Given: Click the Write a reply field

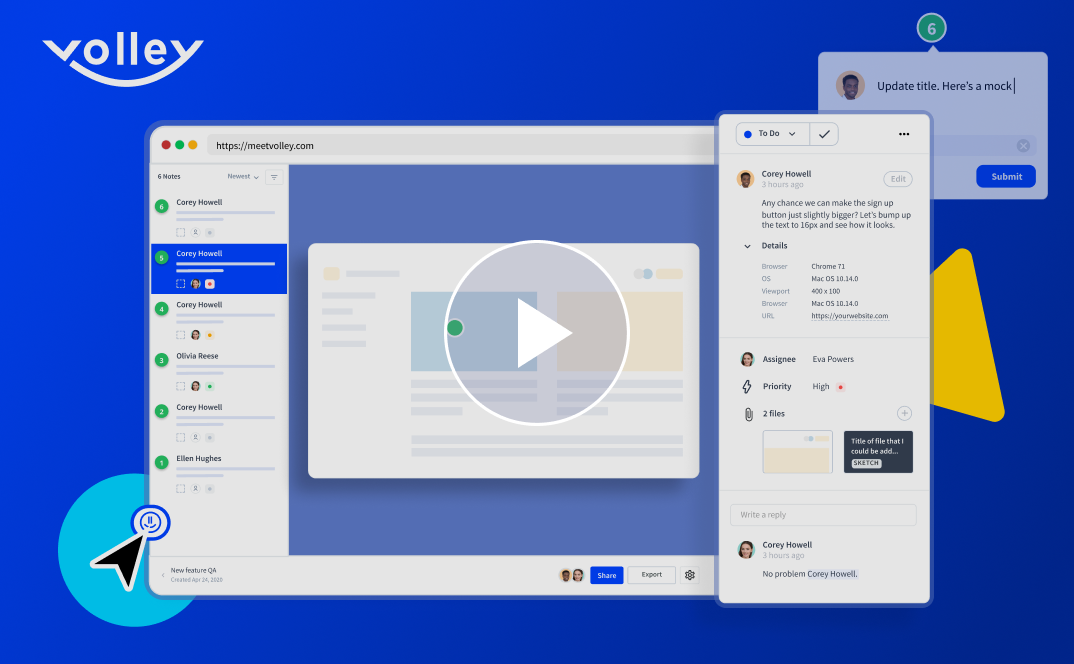Looking at the screenshot, I should click(x=823, y=515).
